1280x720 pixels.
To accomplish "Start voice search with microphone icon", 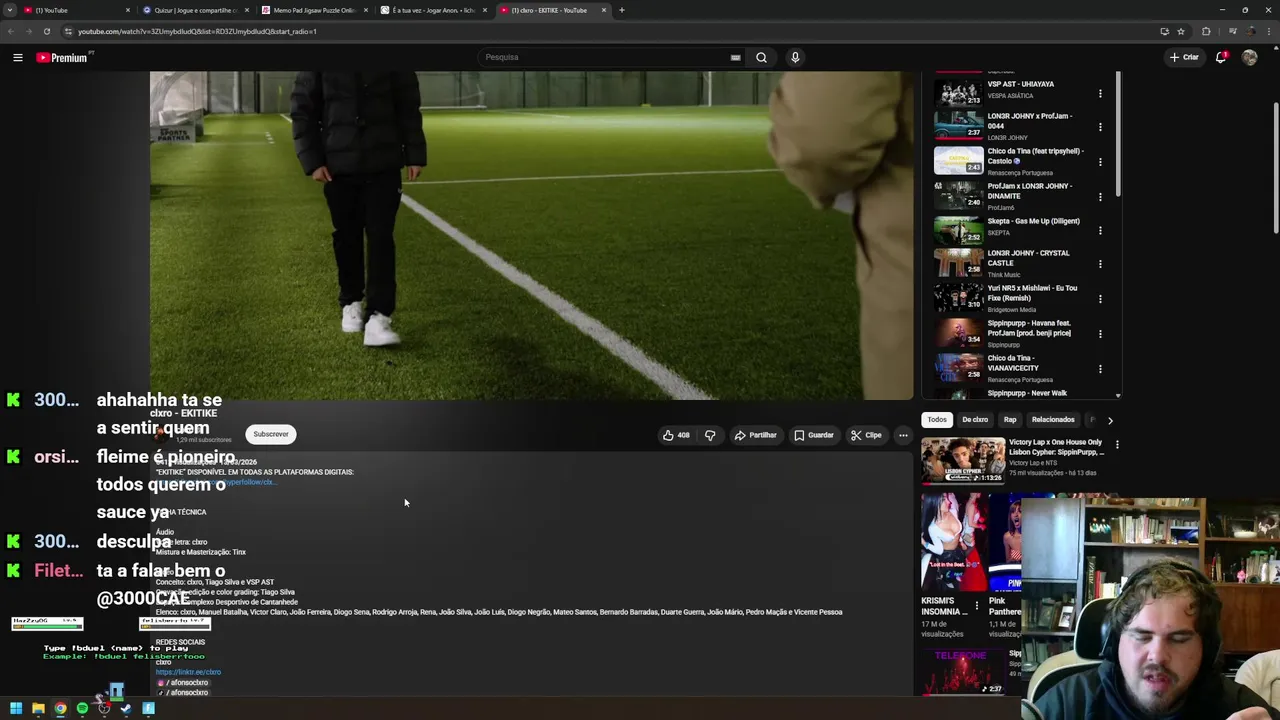I will click(x=795, y=57).
